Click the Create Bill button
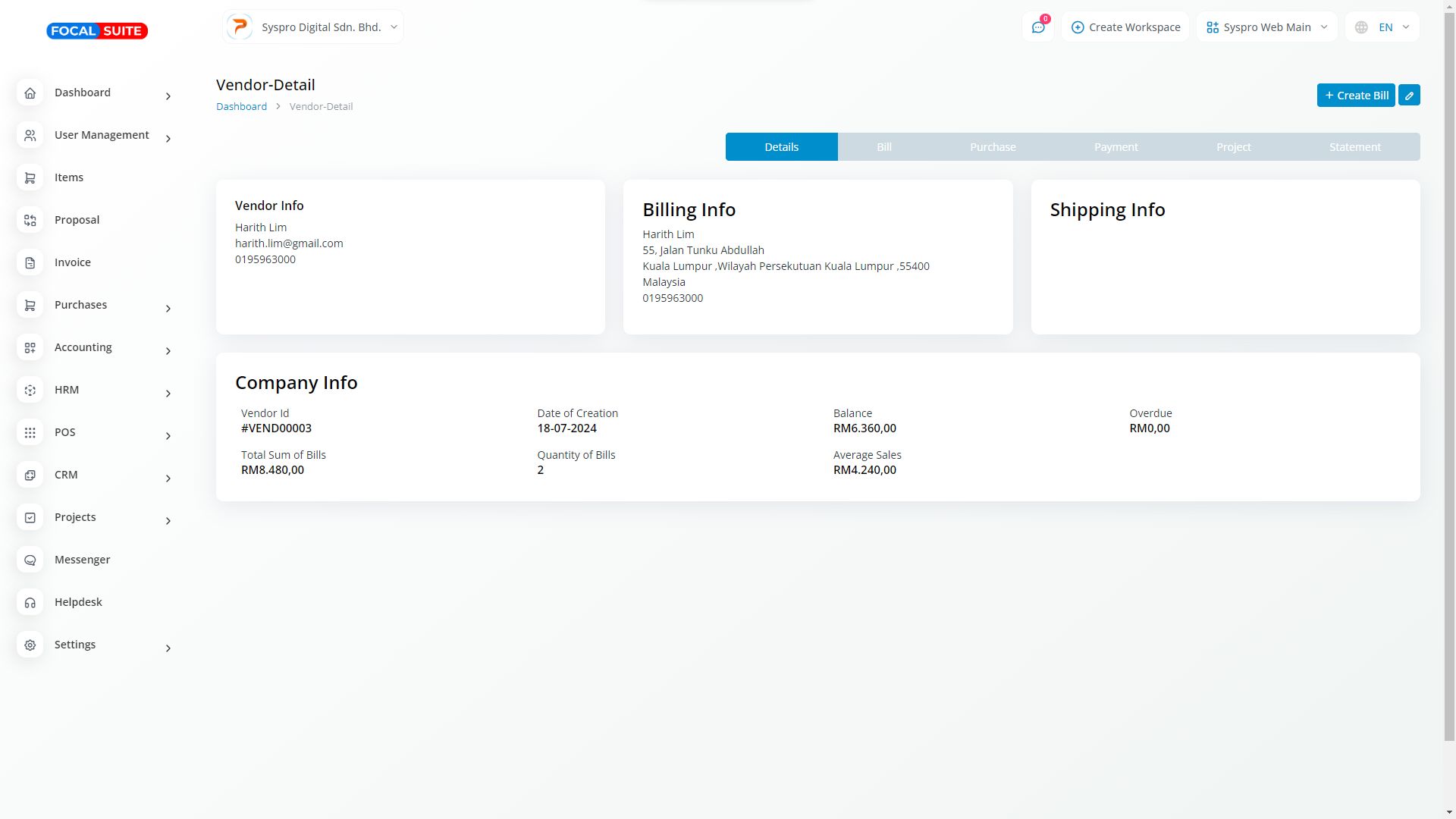Screen dimensions: 1456x819 (x=1355, y=96)
